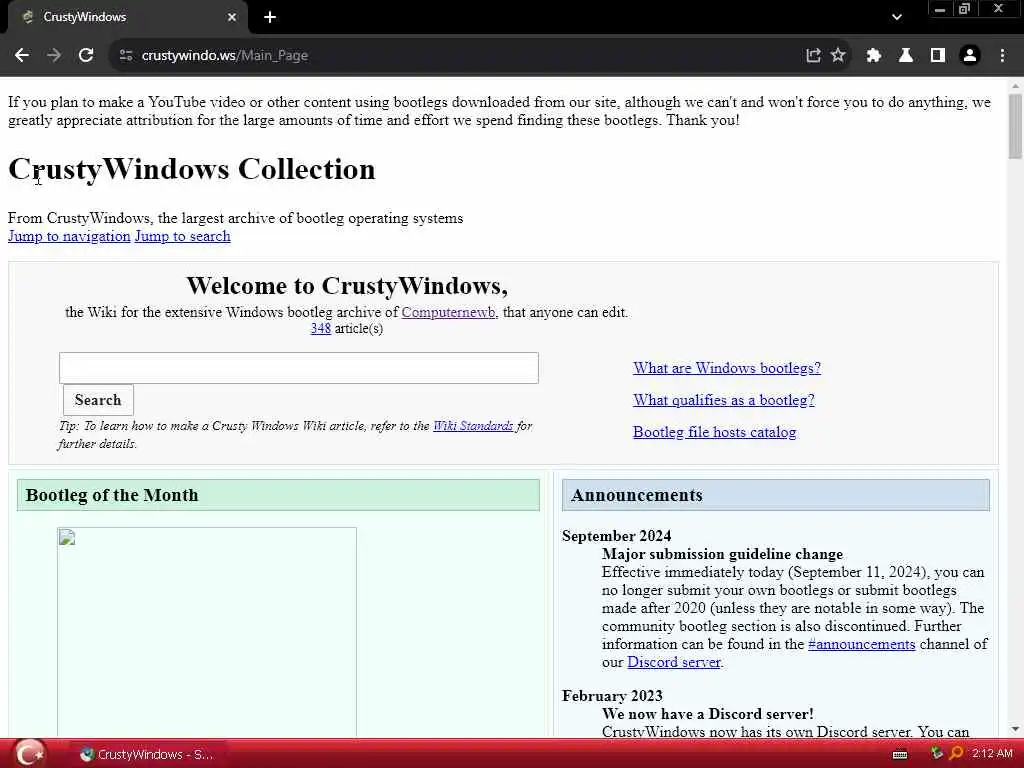Click the forward navigation arrow

(54, 56)
